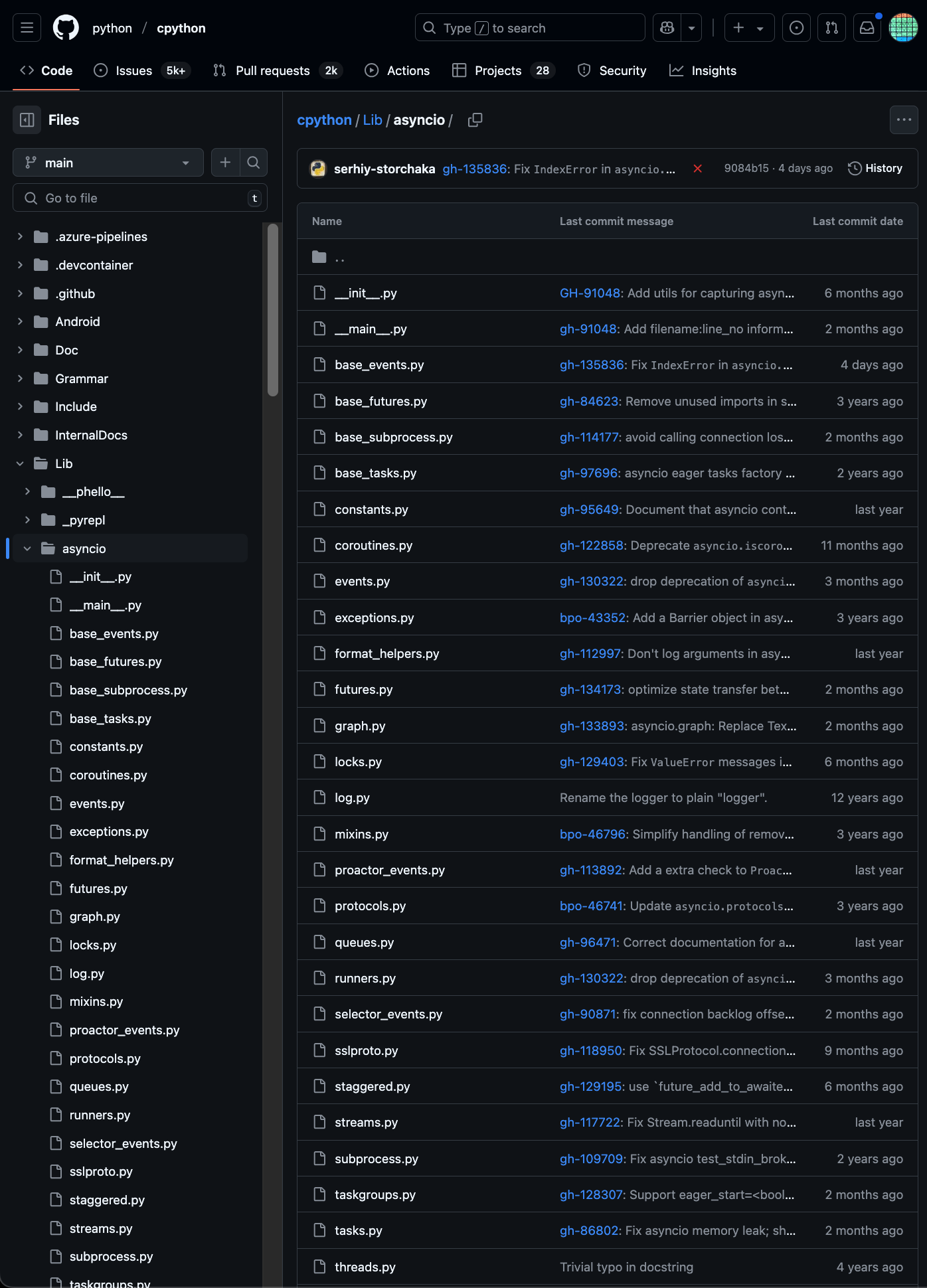Open the more options ellipsis menu
This screenshot has height=1288, width=927.
[904, 120]
